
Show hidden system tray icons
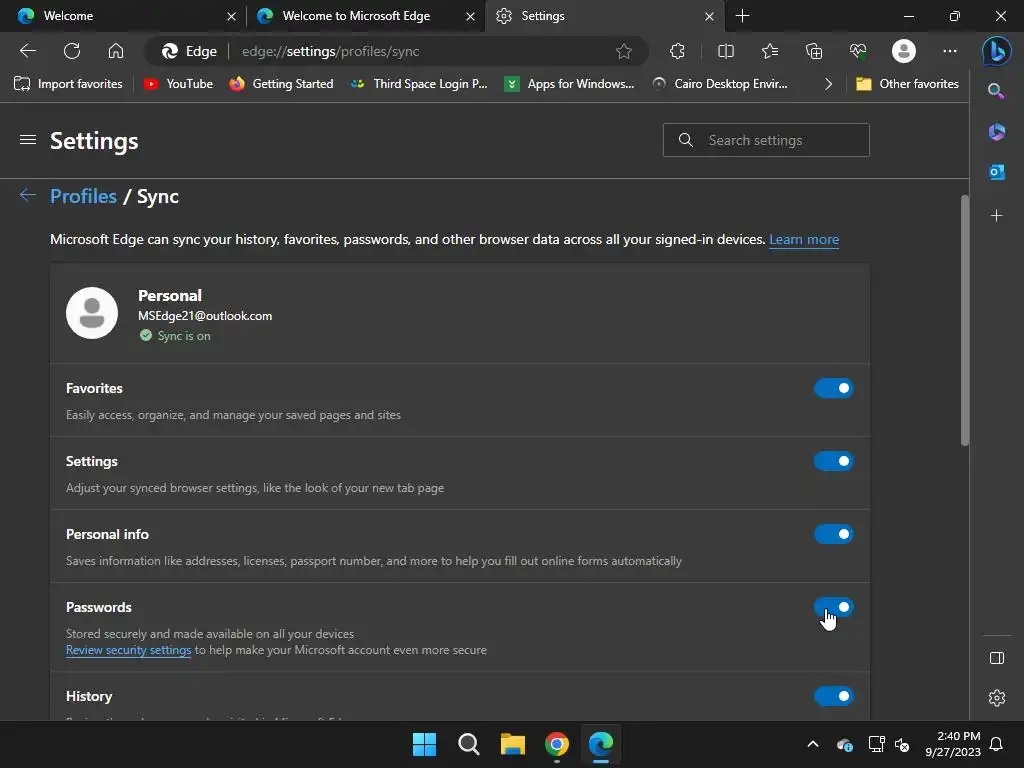(x=812, y=744)
